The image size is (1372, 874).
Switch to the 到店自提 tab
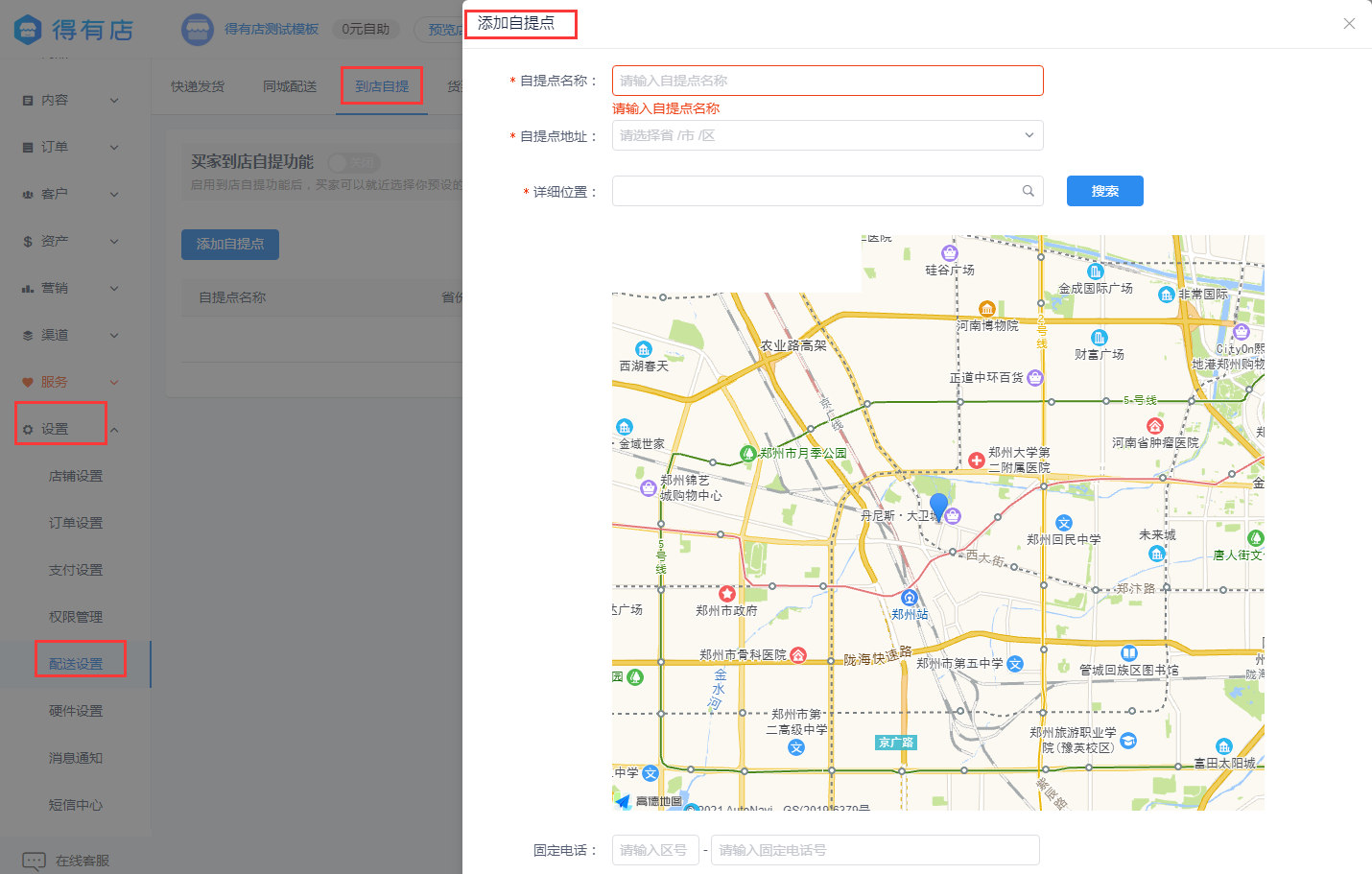[x=382, y=86]
